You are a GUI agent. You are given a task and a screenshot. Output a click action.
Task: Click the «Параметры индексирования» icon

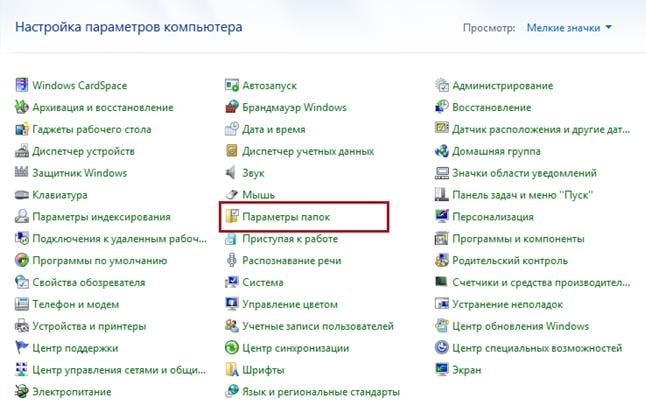21,216
